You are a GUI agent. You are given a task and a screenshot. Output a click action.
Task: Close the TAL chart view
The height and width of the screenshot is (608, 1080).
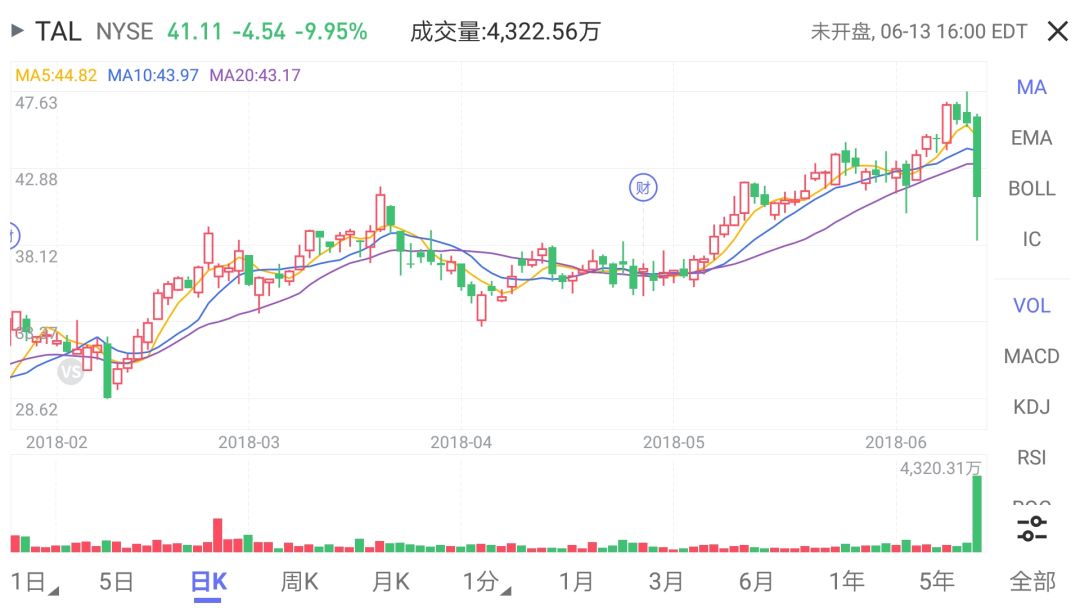[1057, 31]
